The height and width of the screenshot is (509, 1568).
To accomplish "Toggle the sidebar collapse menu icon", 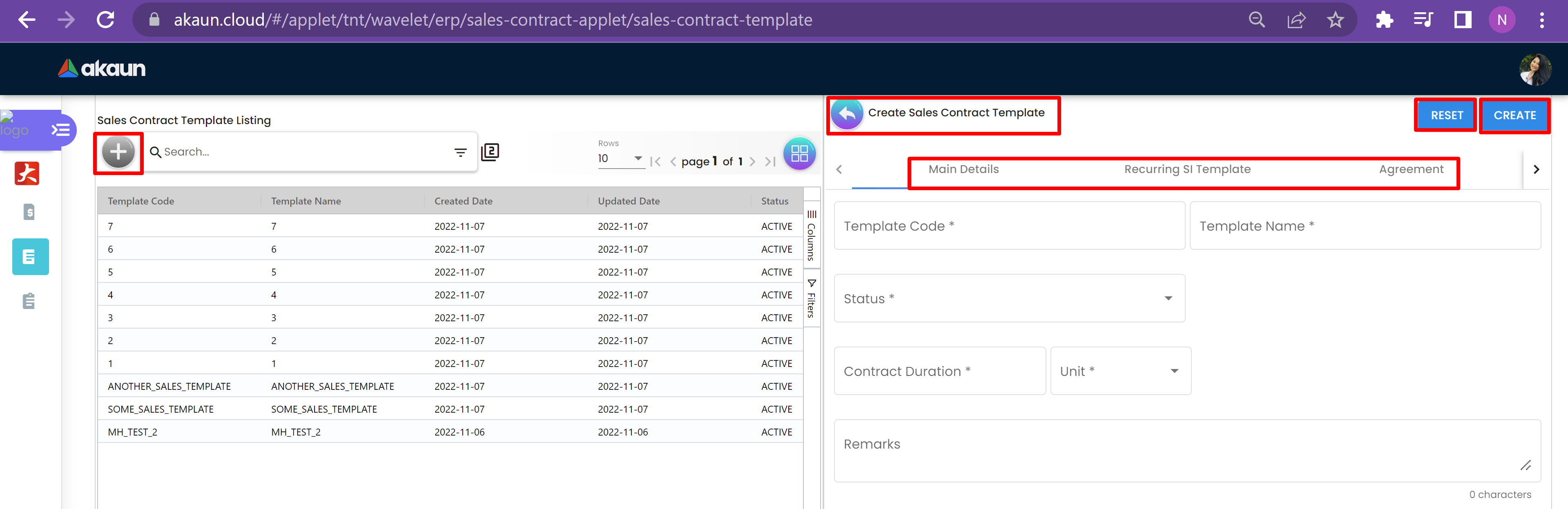I will pyautogui.click(x=60, y=129).
